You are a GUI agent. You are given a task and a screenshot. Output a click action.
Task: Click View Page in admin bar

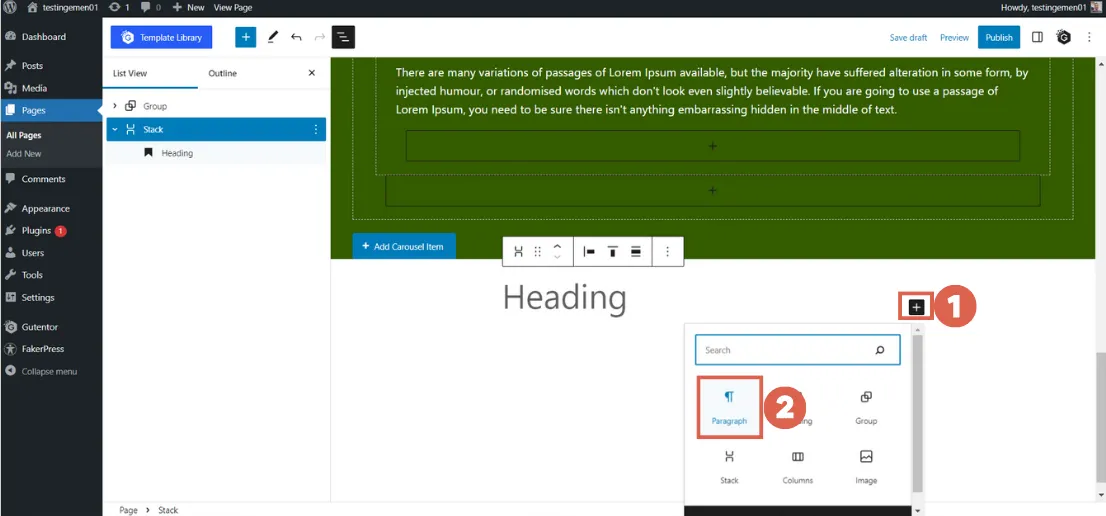coord(233,8)
